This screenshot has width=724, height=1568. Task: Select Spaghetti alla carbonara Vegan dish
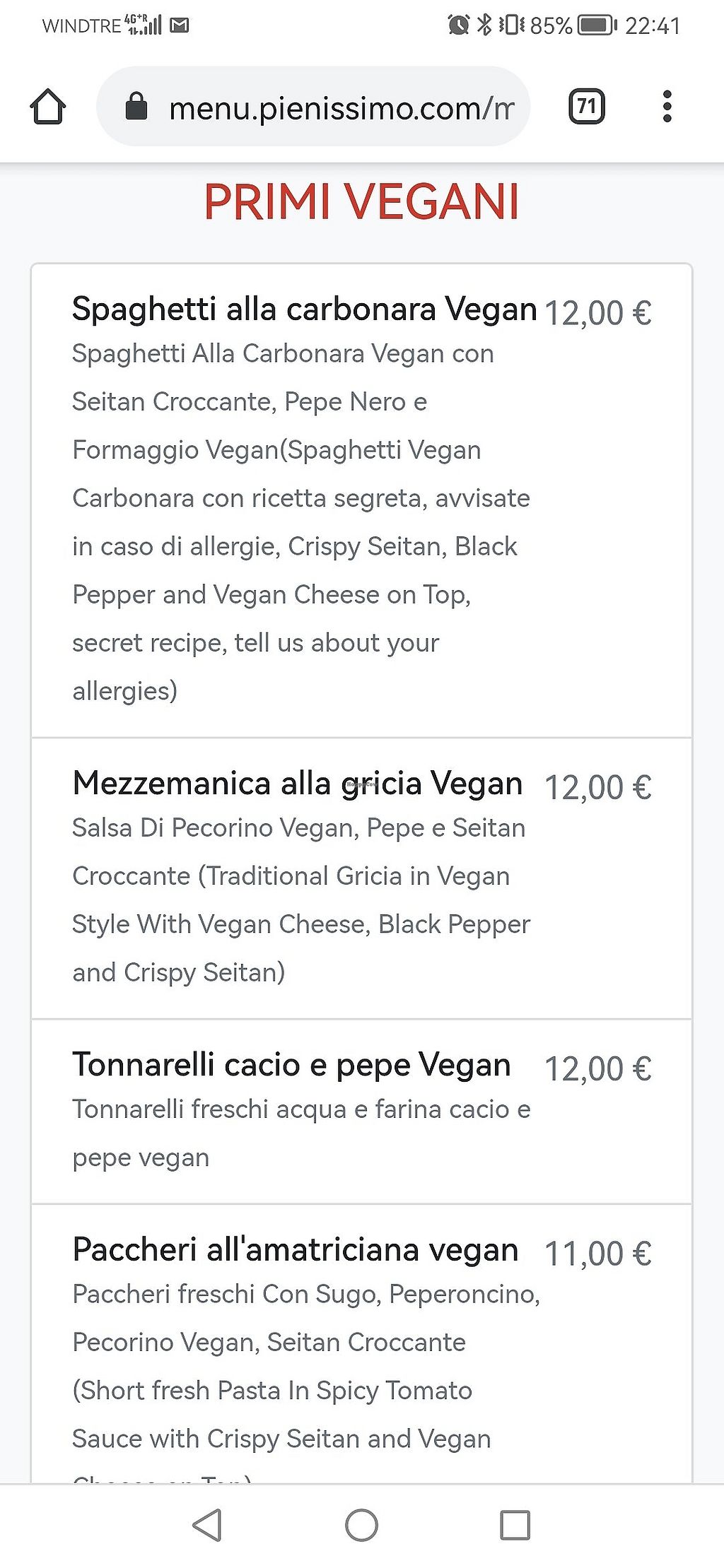click(x=304, y=310)
